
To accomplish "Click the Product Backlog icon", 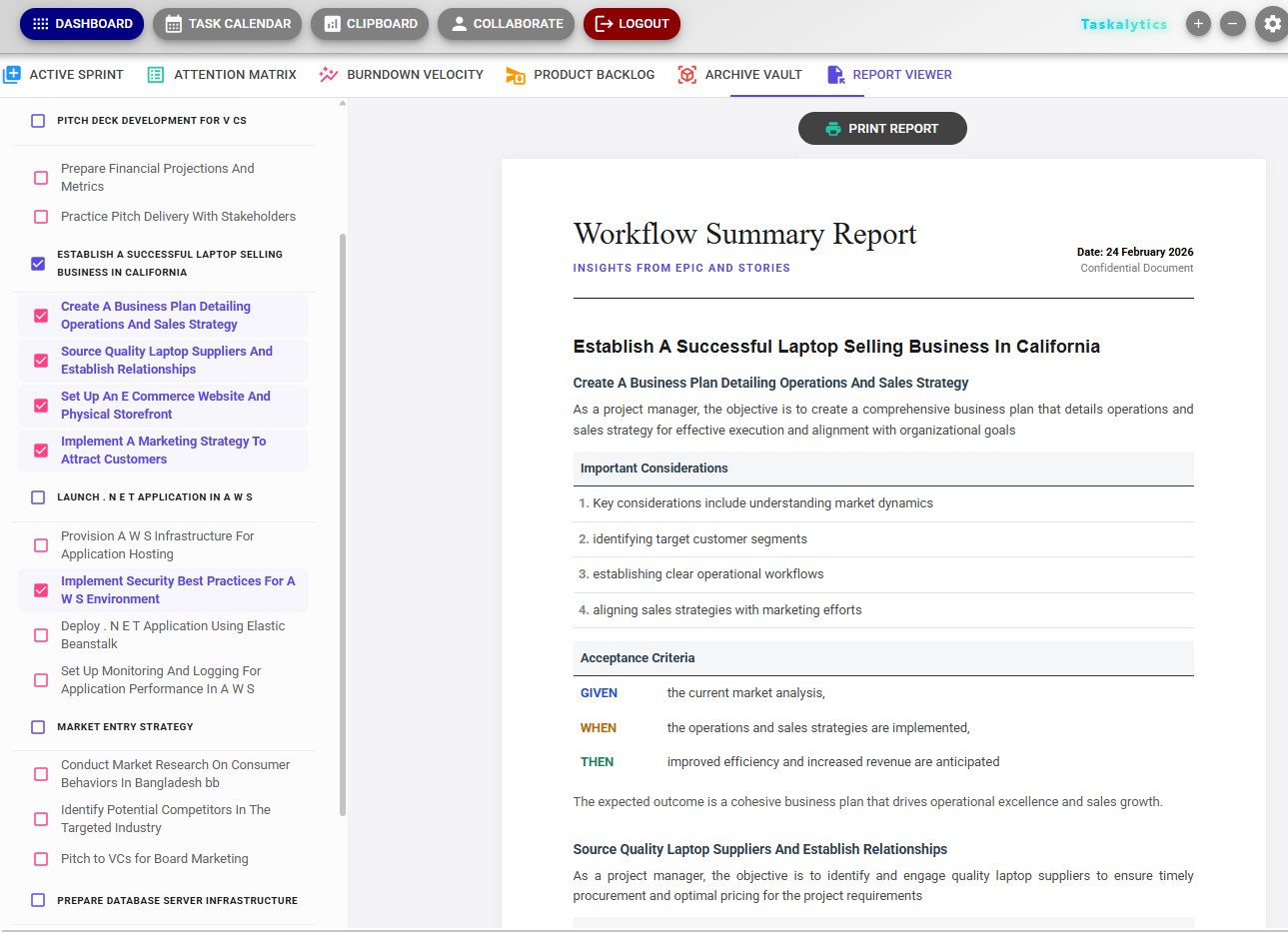I will point(516,75).
